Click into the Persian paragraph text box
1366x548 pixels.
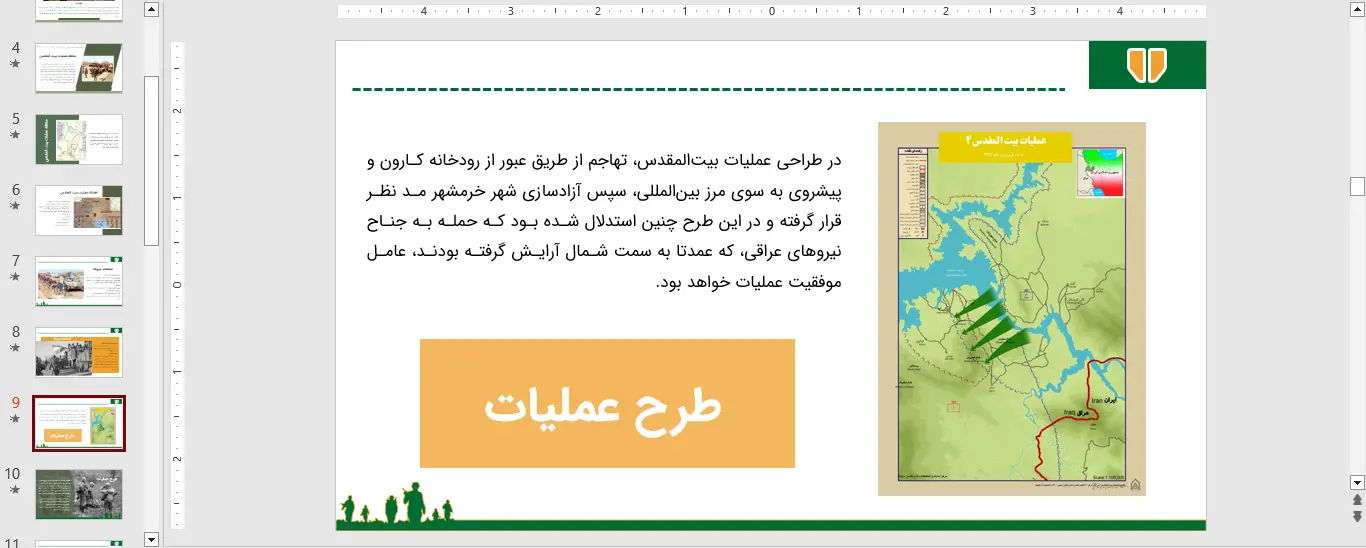pos(606,221)
